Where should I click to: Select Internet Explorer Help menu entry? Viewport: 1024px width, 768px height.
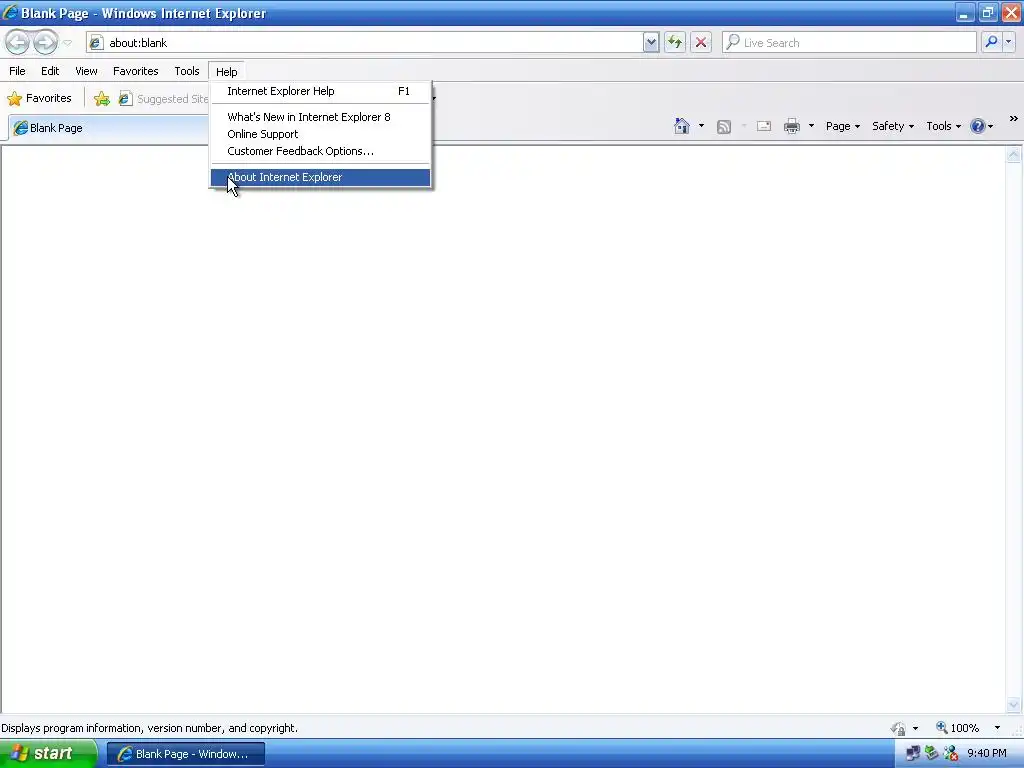click(x=320, y=91)
